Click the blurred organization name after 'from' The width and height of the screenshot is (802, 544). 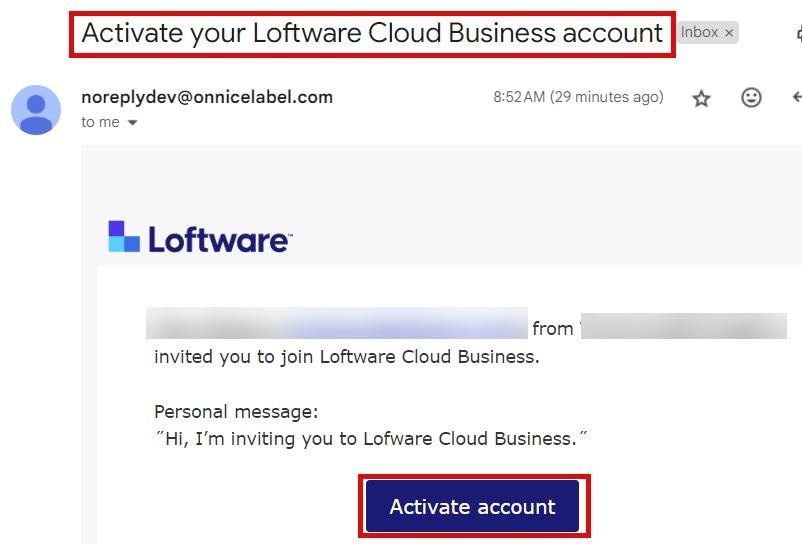(683, 326)
